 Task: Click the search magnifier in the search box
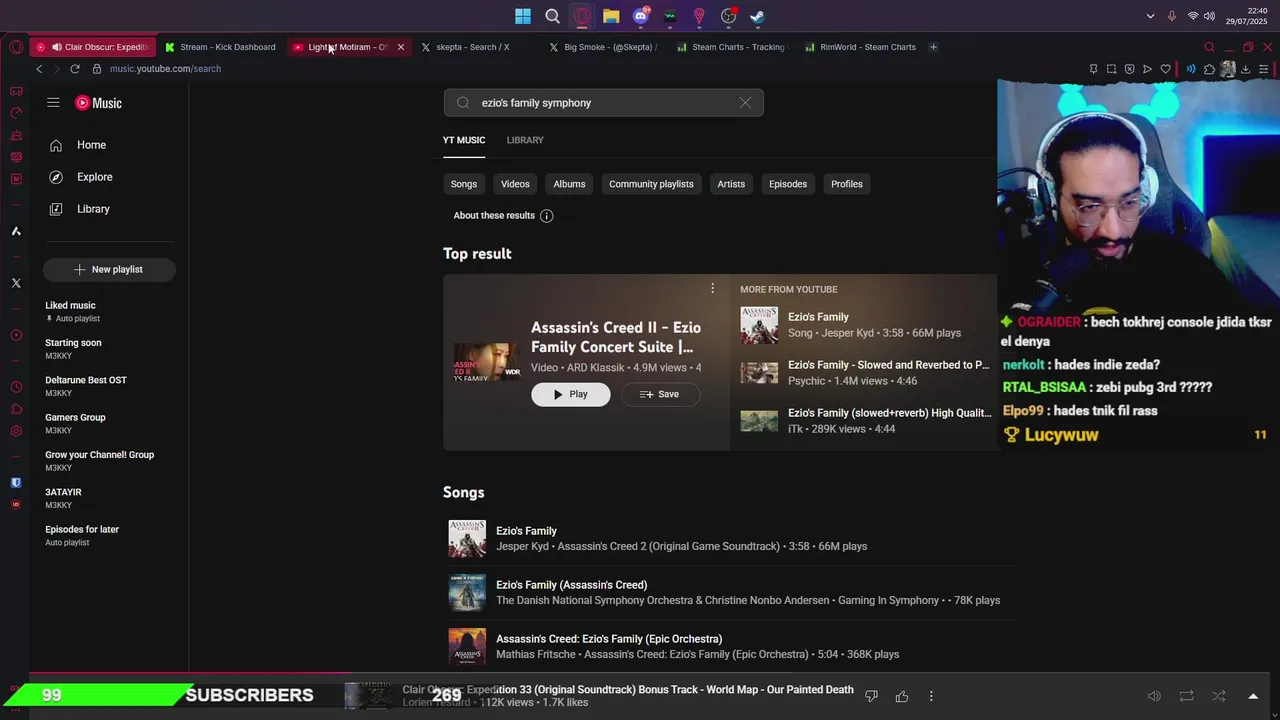[x=463, y=103]
